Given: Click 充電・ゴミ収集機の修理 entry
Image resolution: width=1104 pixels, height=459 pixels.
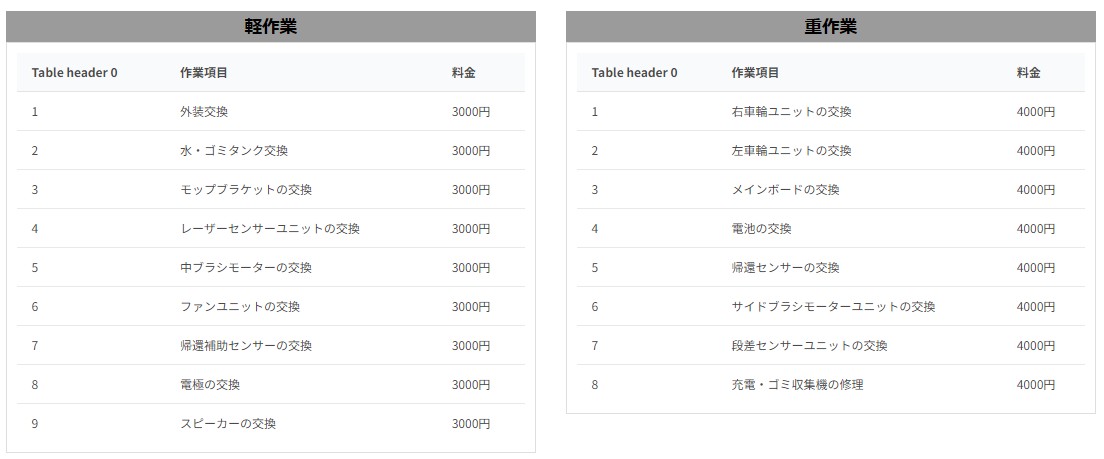Looking at the screenshot, I should (797, 385).
